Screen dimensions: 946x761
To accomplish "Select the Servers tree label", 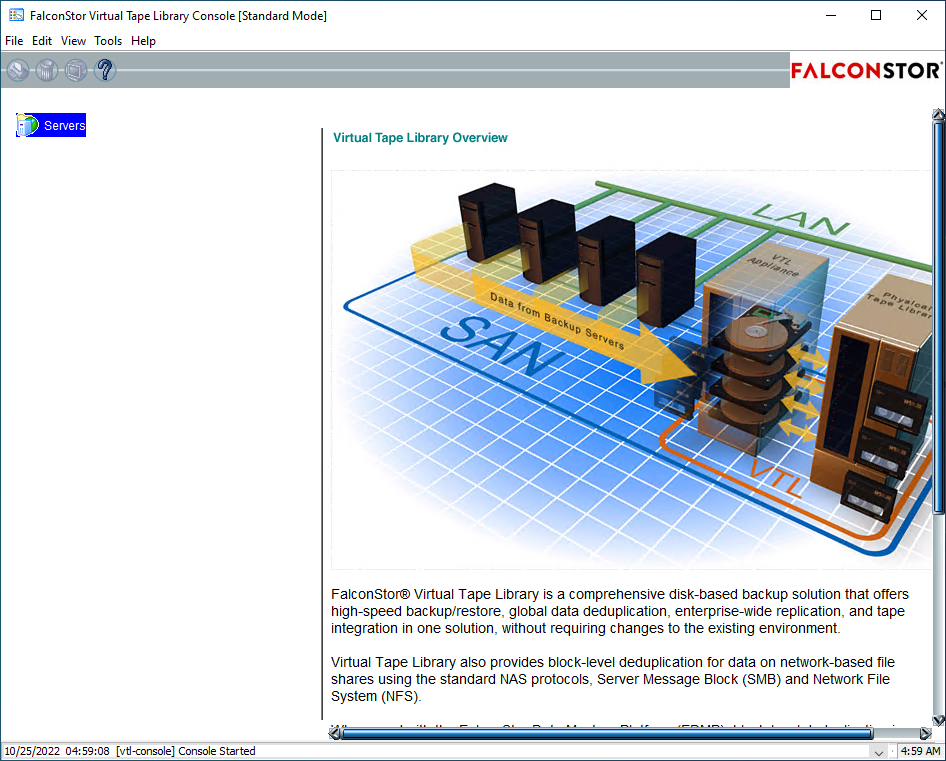I will point(65,126).
